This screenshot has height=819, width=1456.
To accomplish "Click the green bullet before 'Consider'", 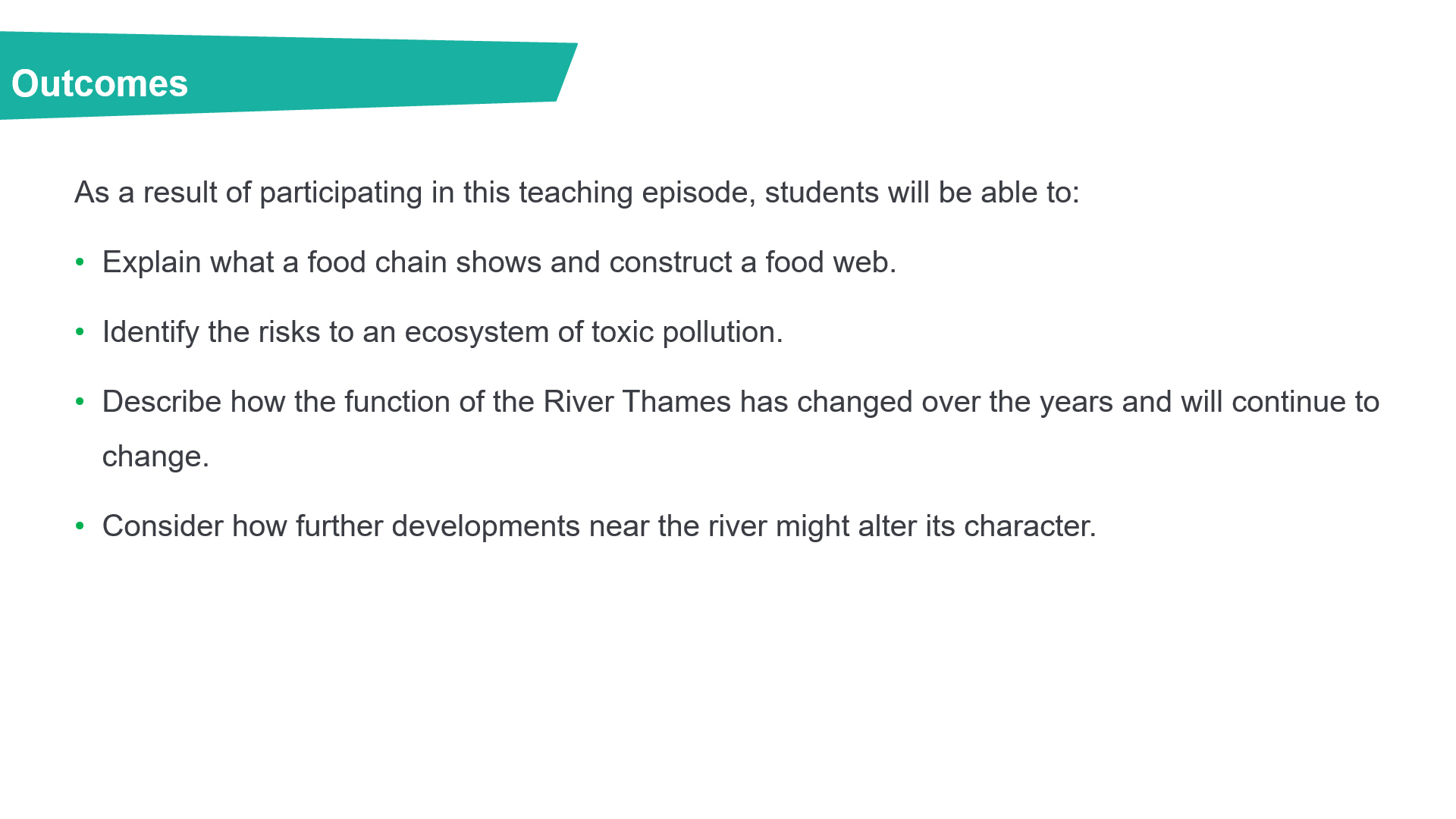I will 80,526.
